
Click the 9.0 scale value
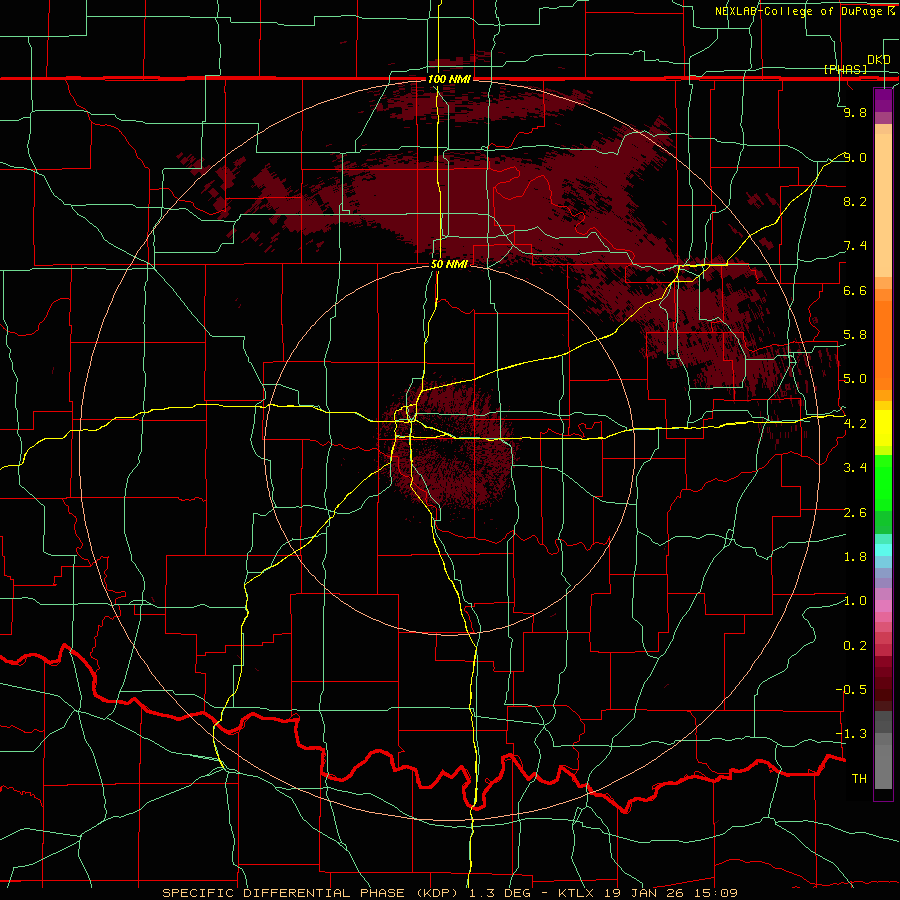tap(855, 157)
